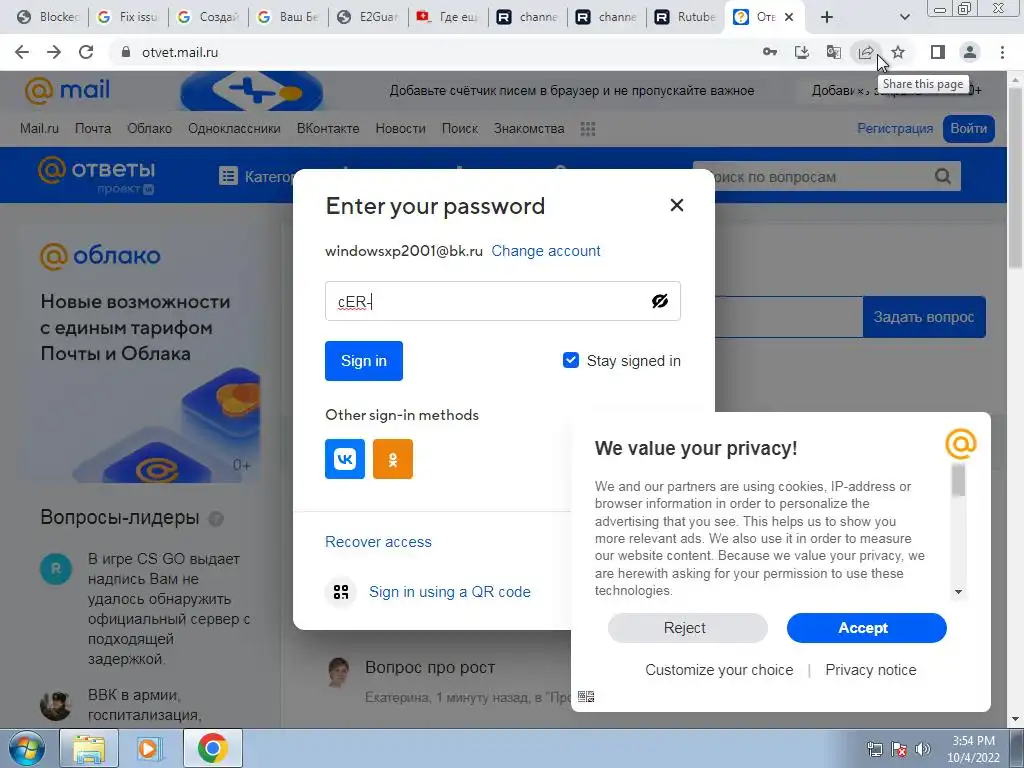Open Mail.ru projects grid icon
The height and width of the screenshot is (768, 1024).
point(588,129)
